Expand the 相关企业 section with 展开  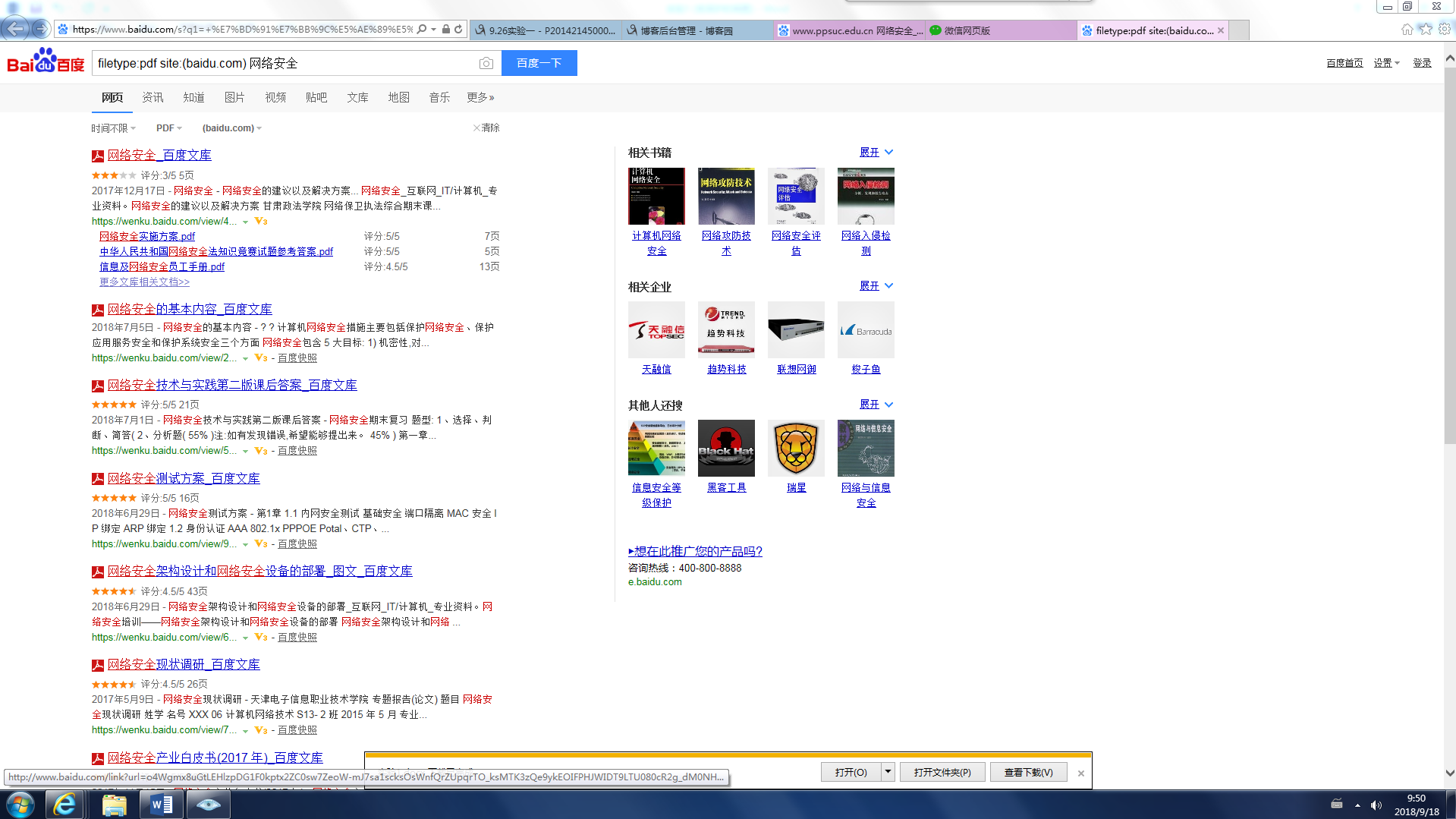click(x=876, y=286)
